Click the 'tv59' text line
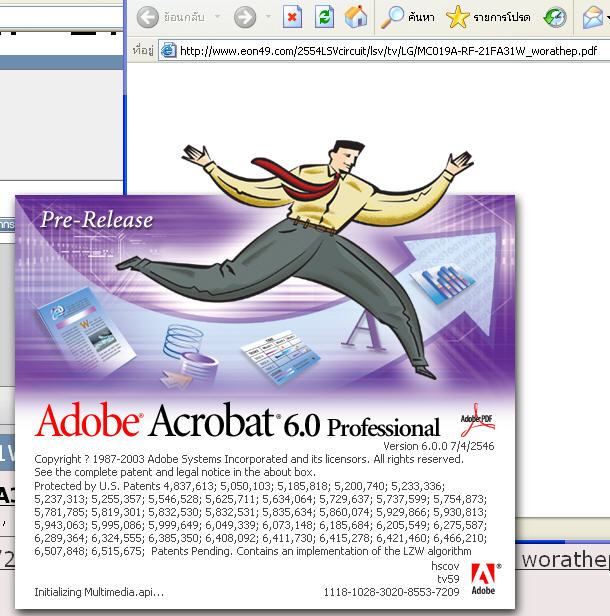Screen dimensions: 610x616 click(x=448, y=579)
